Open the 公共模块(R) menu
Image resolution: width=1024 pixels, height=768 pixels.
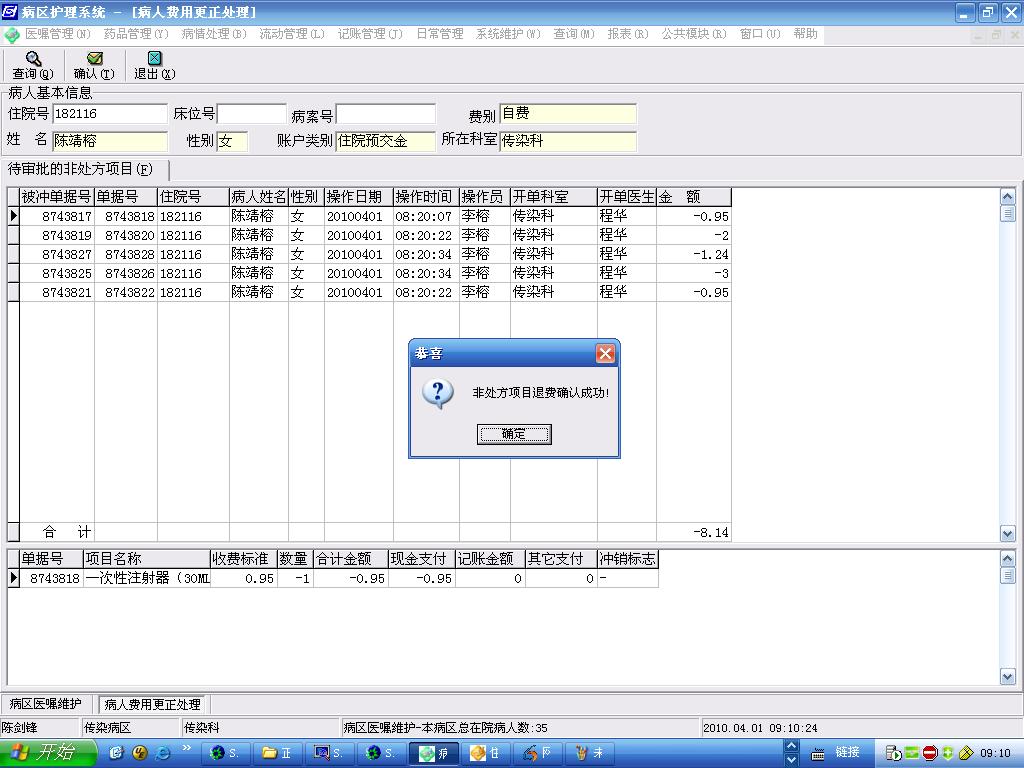click(694, 33)
